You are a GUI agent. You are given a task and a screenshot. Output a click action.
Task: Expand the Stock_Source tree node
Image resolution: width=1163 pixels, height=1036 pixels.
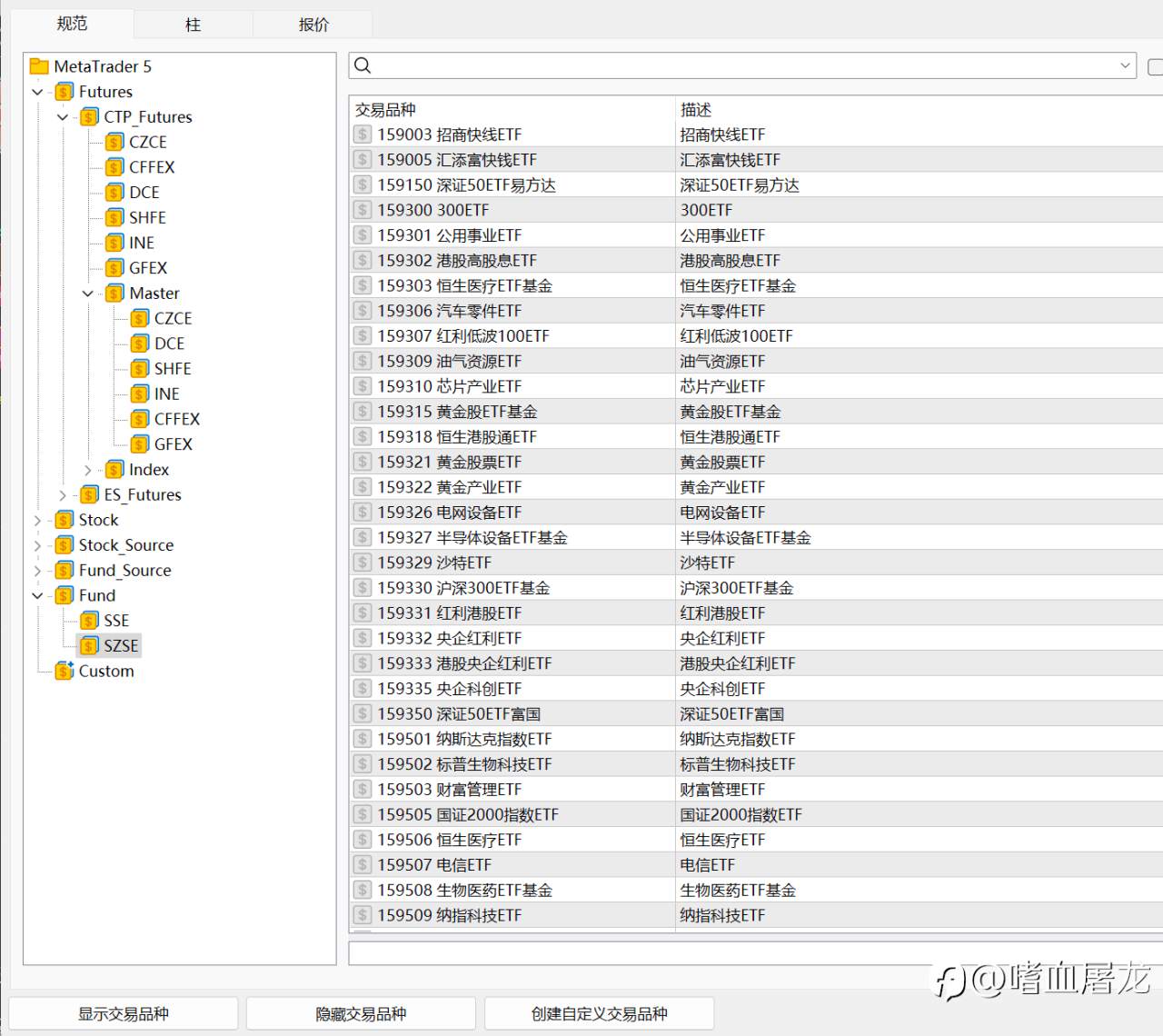[x=37, y=545]
